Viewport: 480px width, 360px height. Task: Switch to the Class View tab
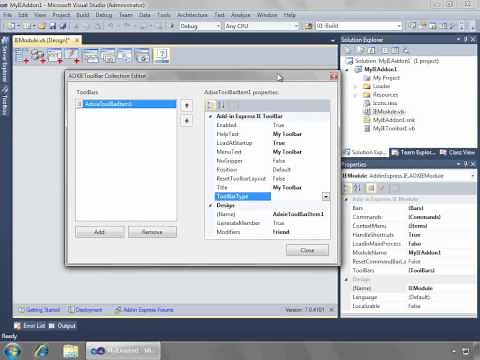(457, 152)
